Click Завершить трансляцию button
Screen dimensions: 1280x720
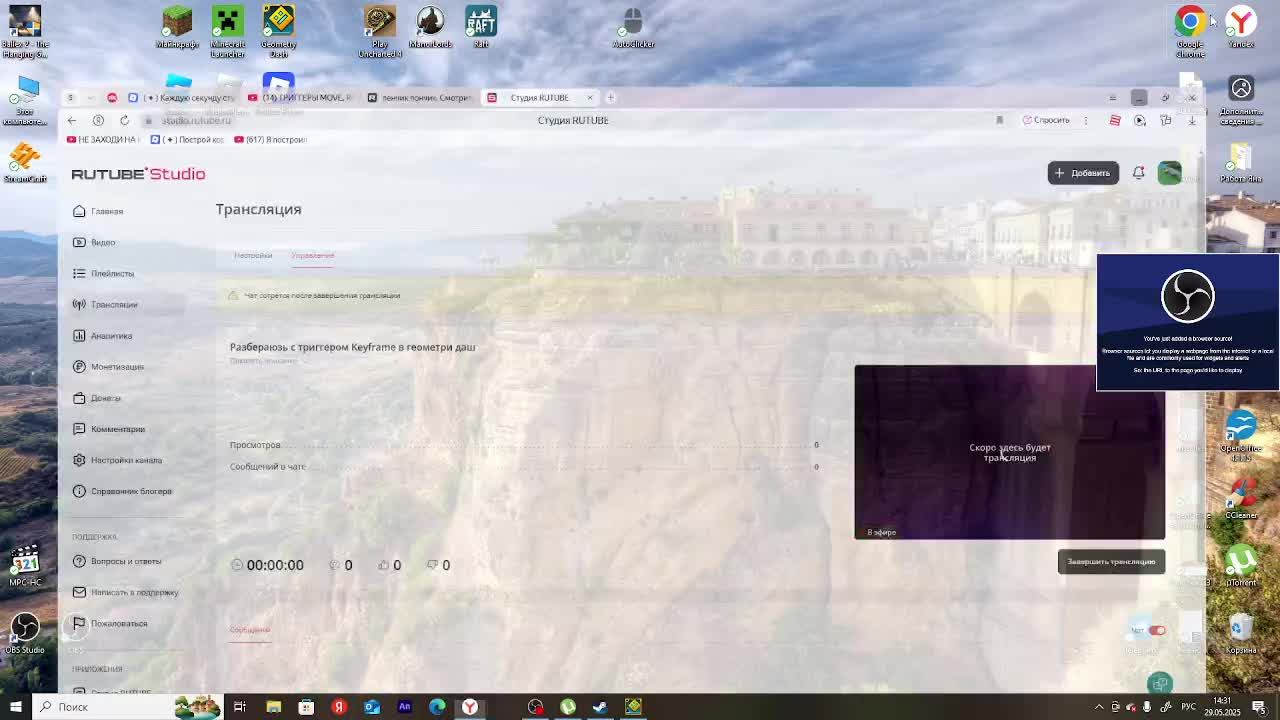pyautogui.click(x=1111, y=561)
